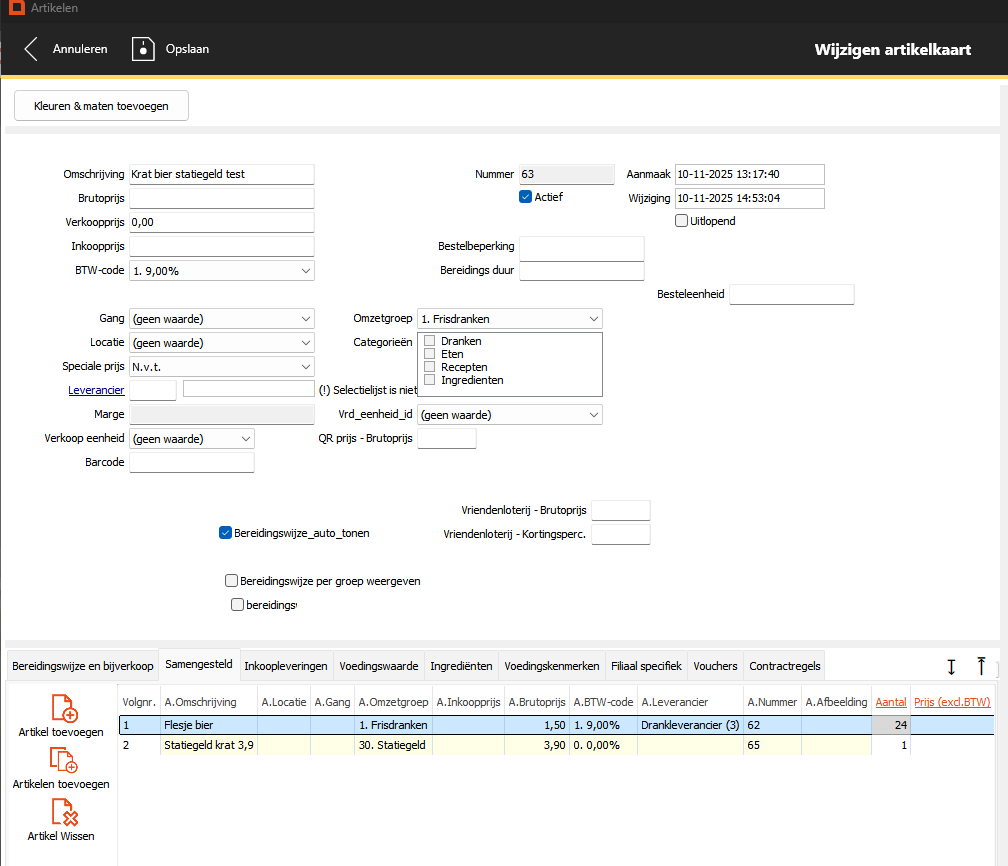
Task: Click the Artikel Wissen delete icon
Action: [x=63, y=812]
